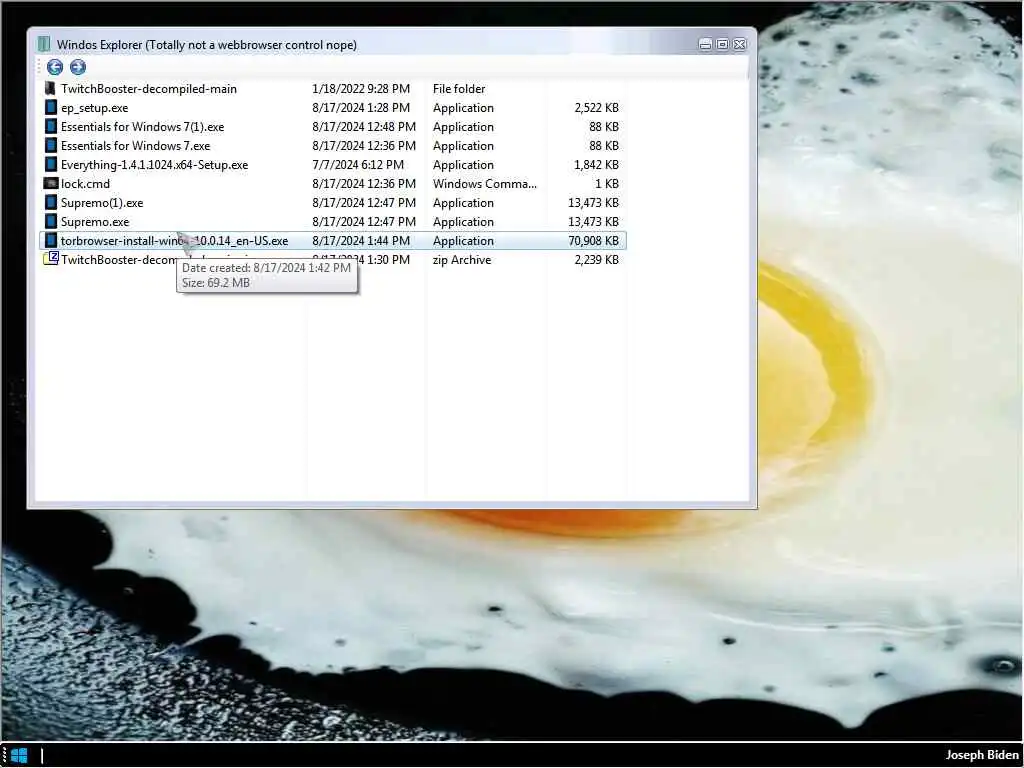Image resolution: width=1024 pixels, height=768 pixels.
Task: Click file name ep_setup.exe
Action: pos(95,108)
